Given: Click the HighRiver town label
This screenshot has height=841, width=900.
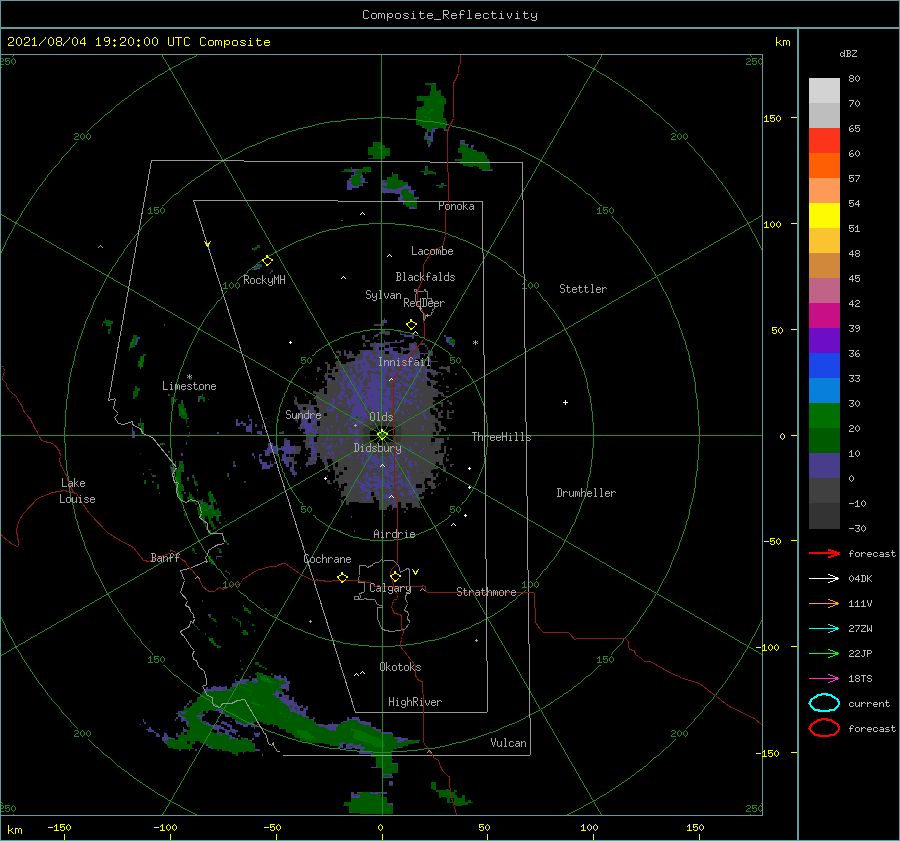Looking at the screenshot, I should pos(415,702).
